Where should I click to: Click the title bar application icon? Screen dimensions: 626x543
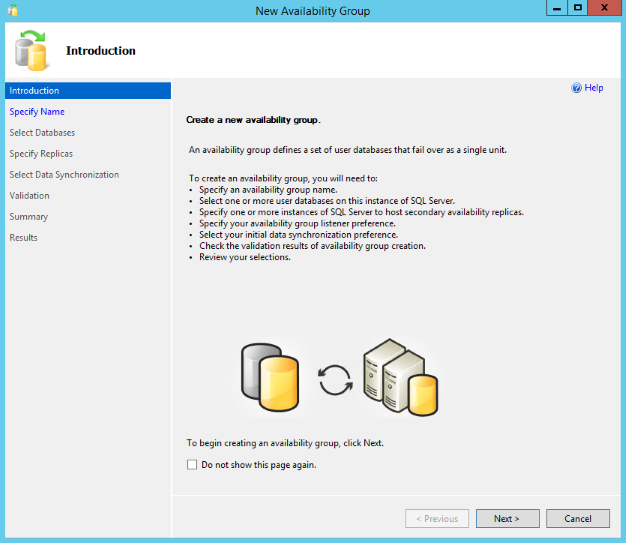pyautogui.click(x=13, y=10)
